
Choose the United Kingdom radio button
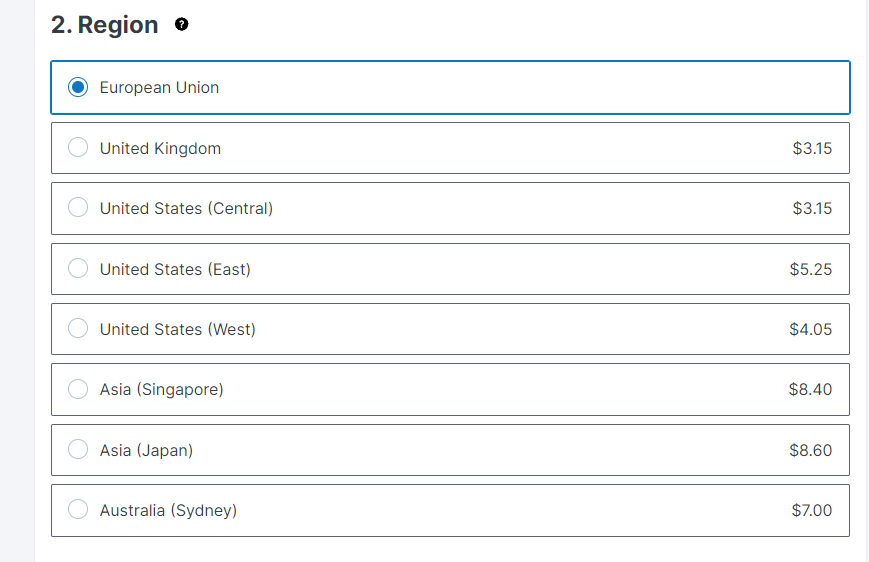[x=78, y=147]
